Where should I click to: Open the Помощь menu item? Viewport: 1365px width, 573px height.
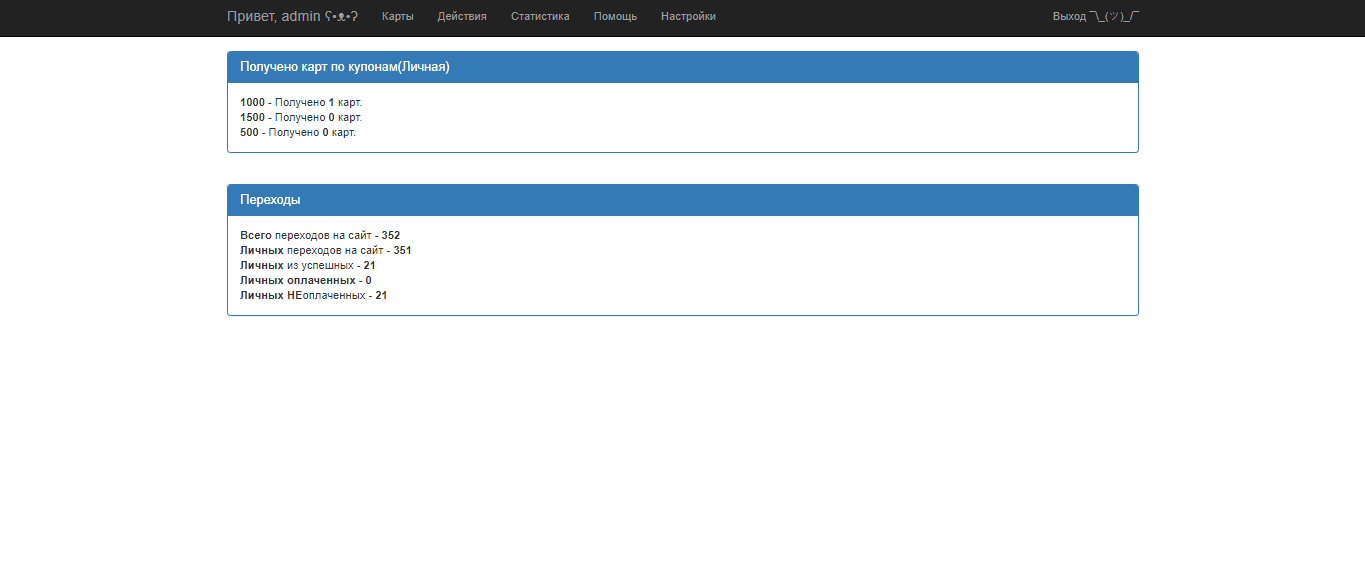pyautogui.click(x=615, y=16)
